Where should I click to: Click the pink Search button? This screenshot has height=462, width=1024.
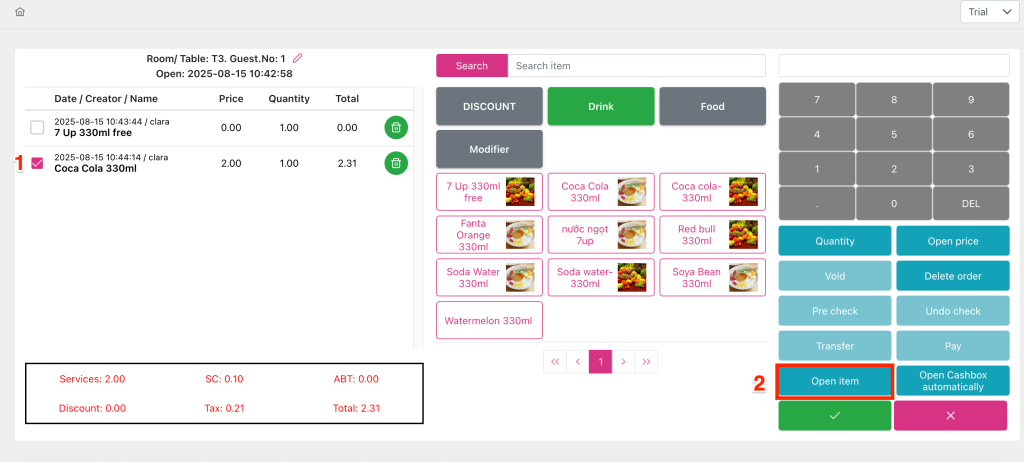[x=471, y=66]
